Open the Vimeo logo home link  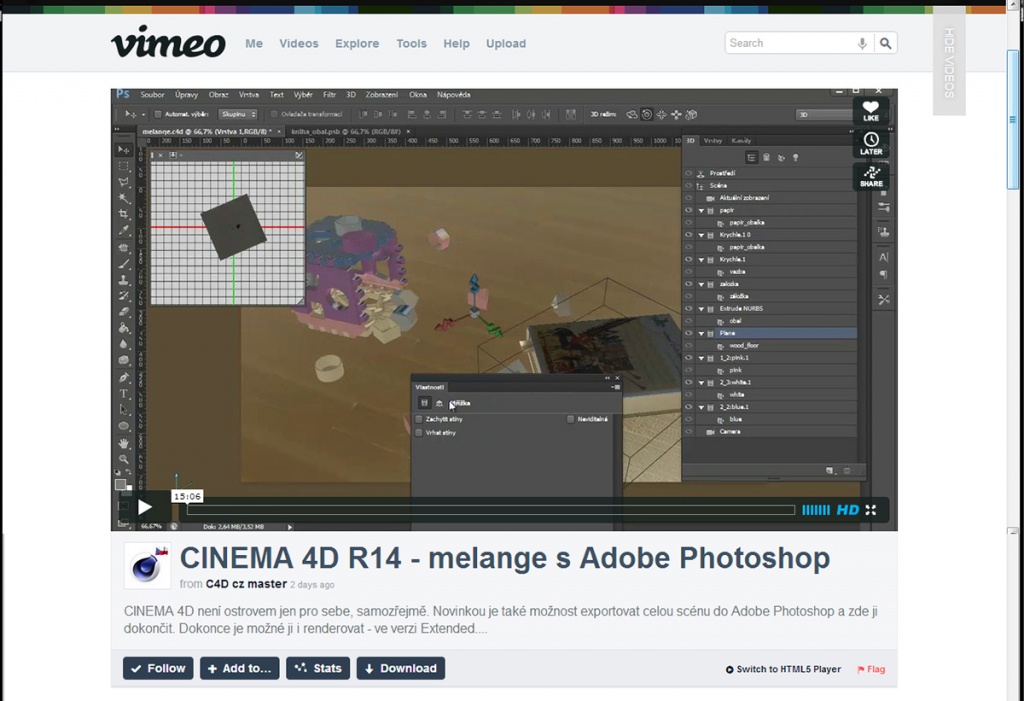[168, 42]
